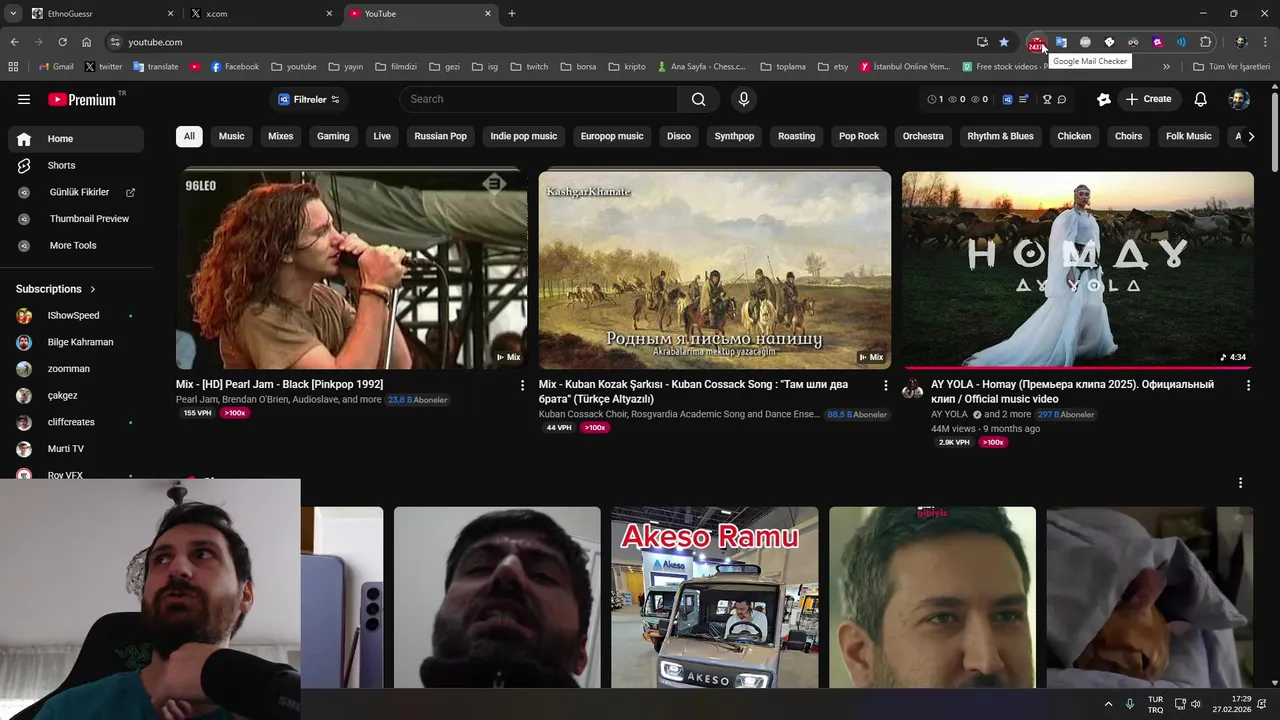Switch to the x.com browser tab
The width and height of the screenshot is (1280, 720).
(x=260, y=14)
